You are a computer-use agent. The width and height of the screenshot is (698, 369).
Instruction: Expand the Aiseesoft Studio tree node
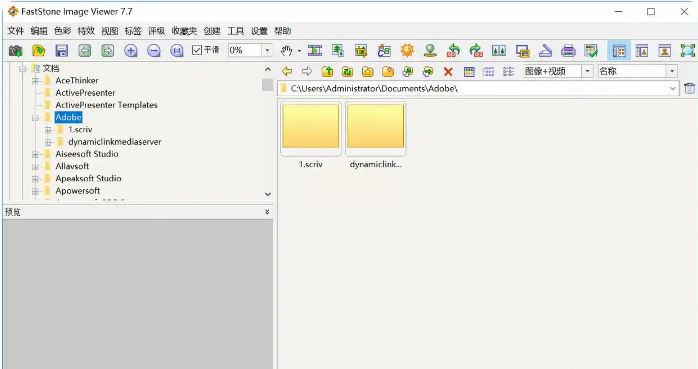(35, 154)
